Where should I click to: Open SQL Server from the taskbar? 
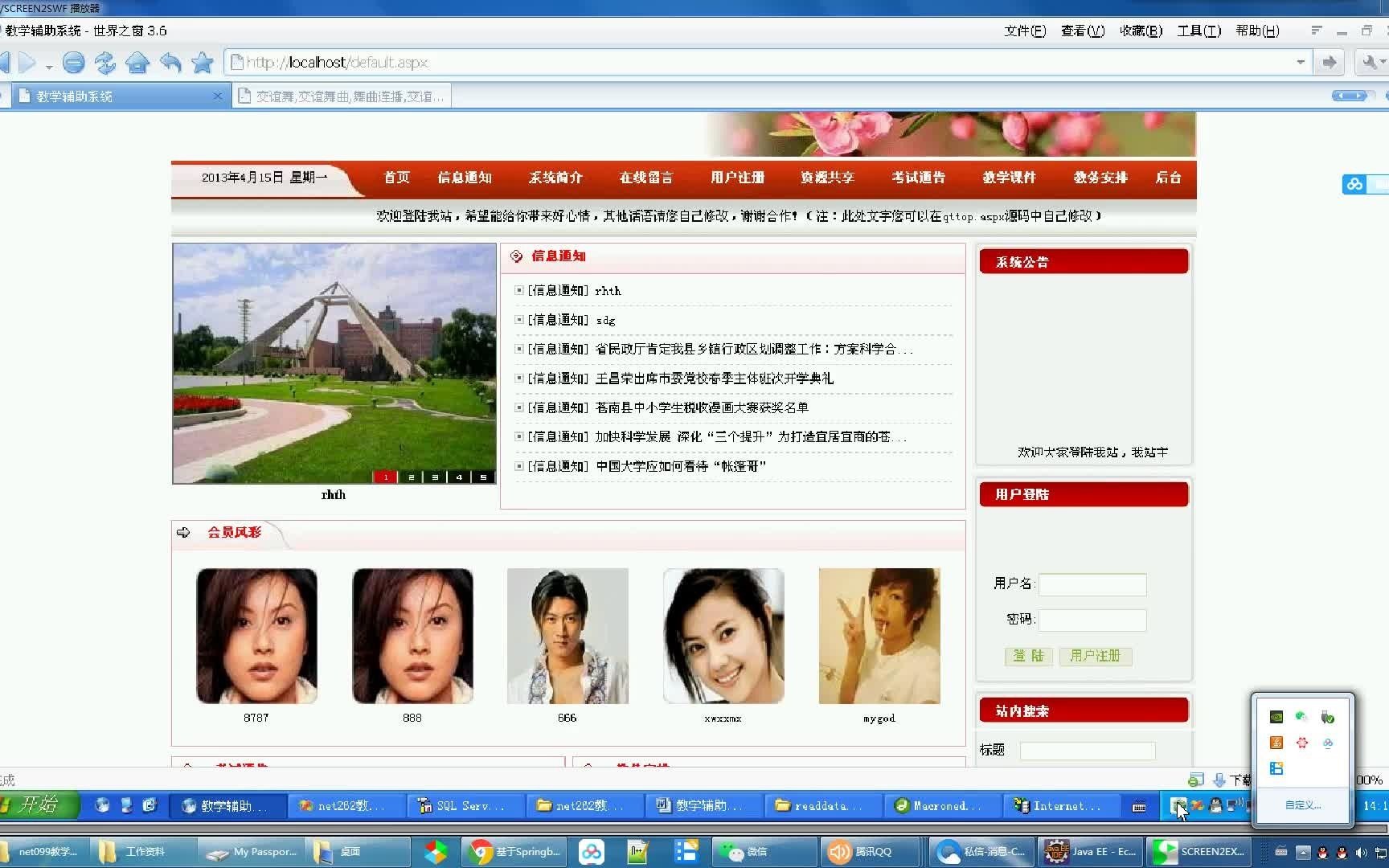[465, 805]
